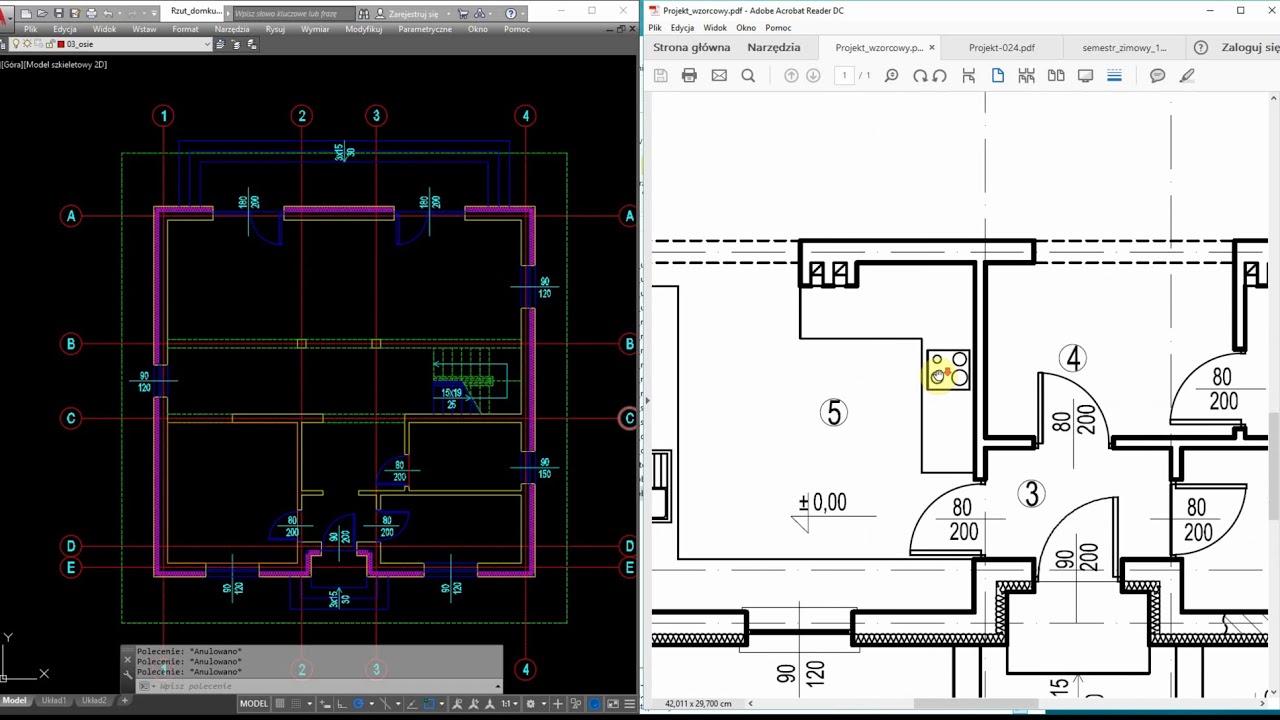Viewport: 1280px width, 720px height.
Task: Open the Rysuj menu in AutoCAD
Action: click(275, 29)
